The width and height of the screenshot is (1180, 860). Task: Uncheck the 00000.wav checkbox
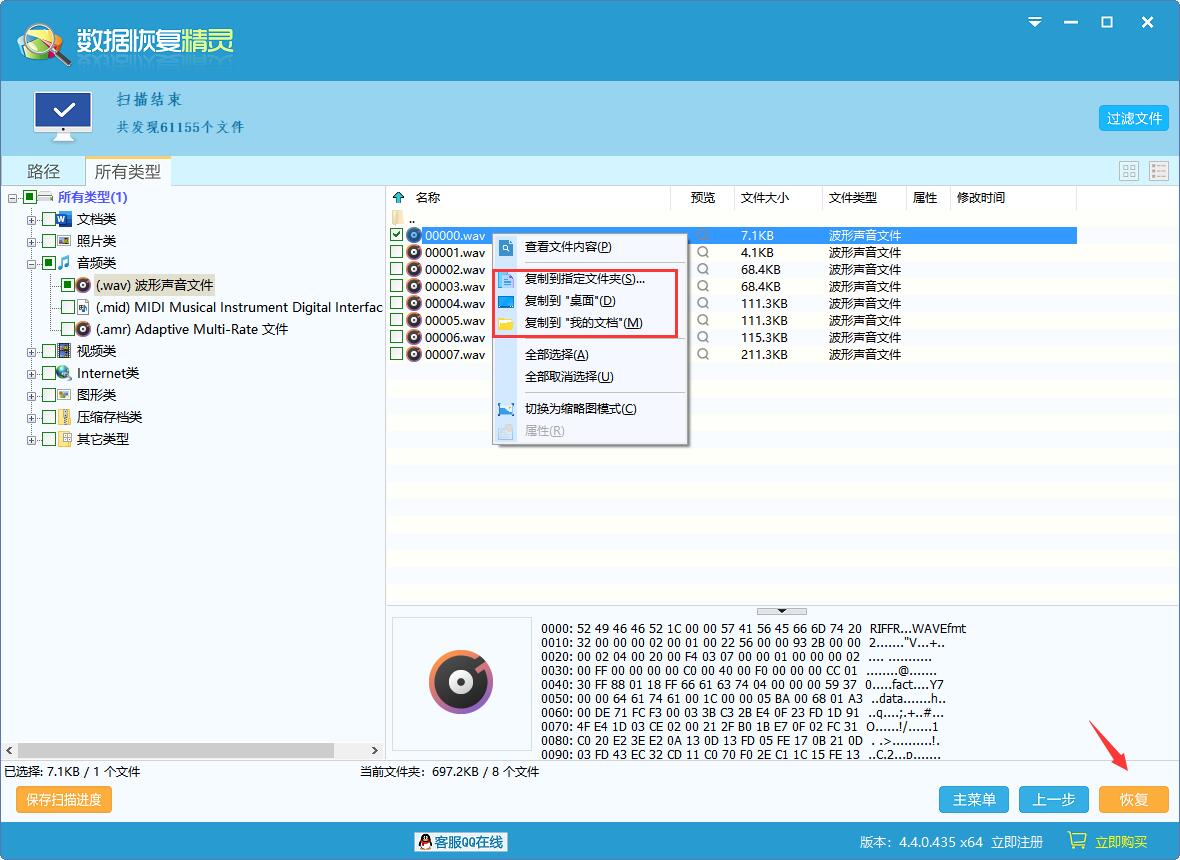coord(397,235)
